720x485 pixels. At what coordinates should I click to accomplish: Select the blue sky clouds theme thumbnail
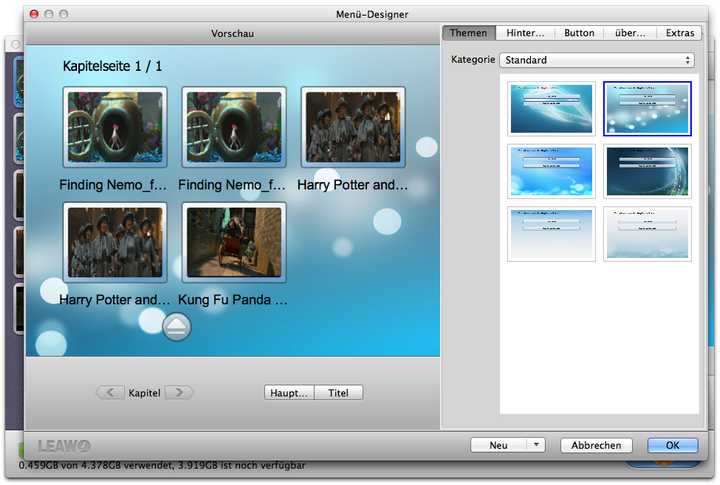point(551,171)
